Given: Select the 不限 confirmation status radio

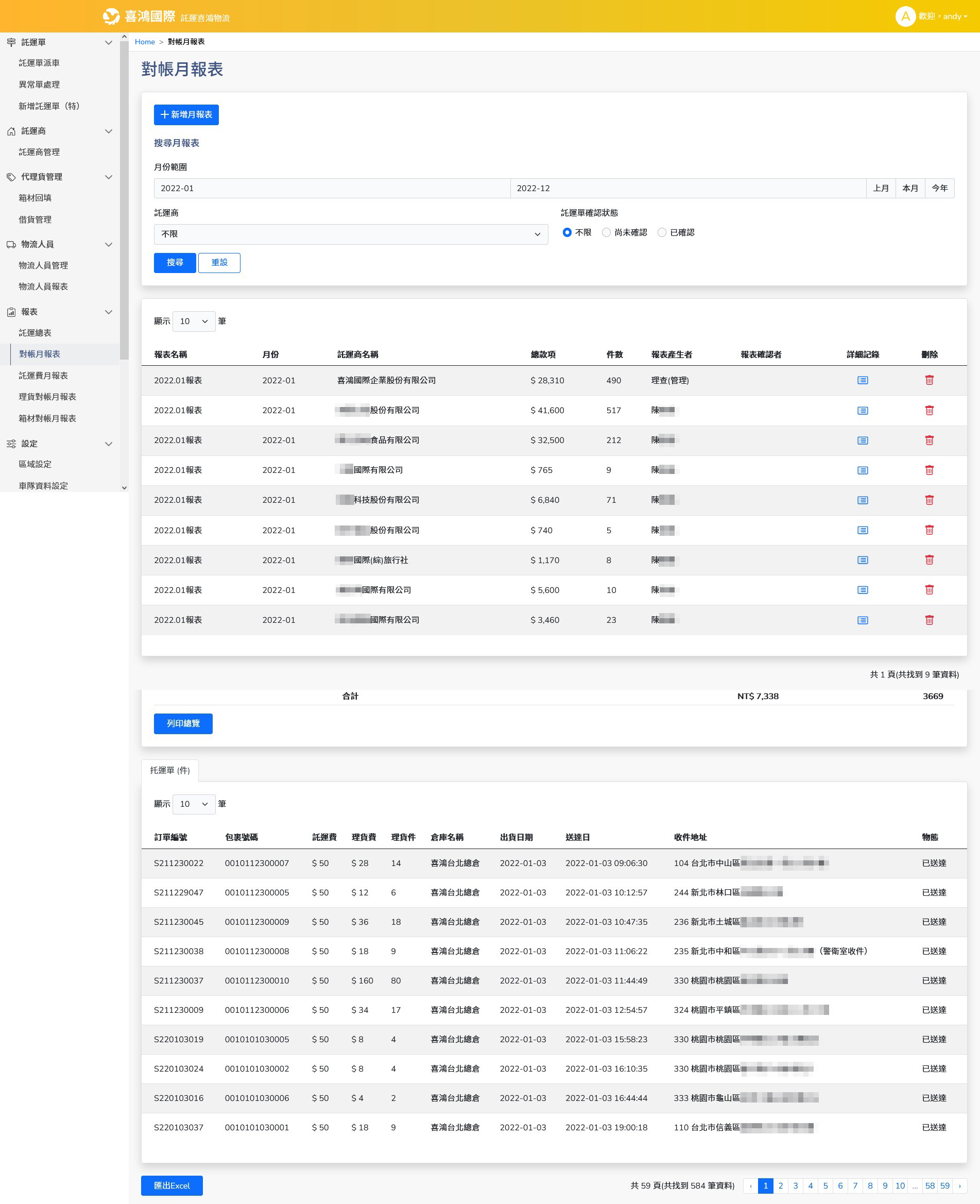Looking at the screenshot, I should (x=567, y=232).
